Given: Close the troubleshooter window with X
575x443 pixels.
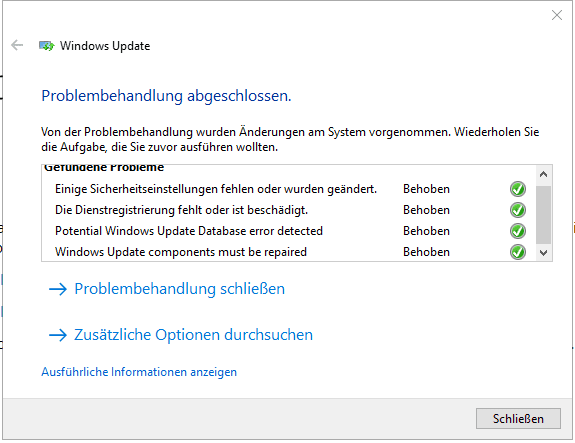Looking at the screenshot, I should click(x=557, y=15).
